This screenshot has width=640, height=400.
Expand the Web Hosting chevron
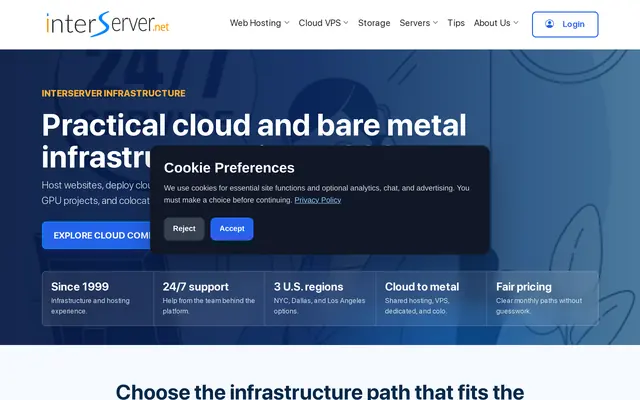[x=287, y=23]
